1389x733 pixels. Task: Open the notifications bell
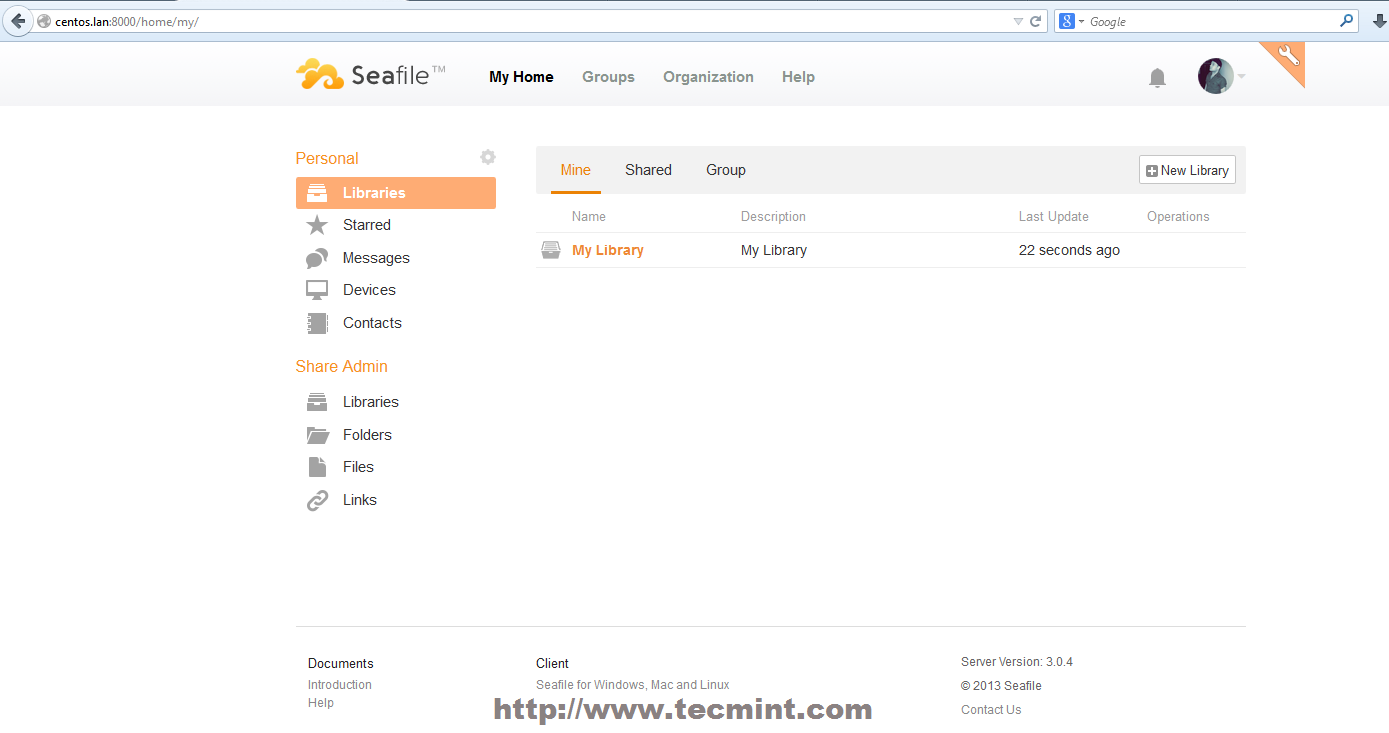(1157, 77)
